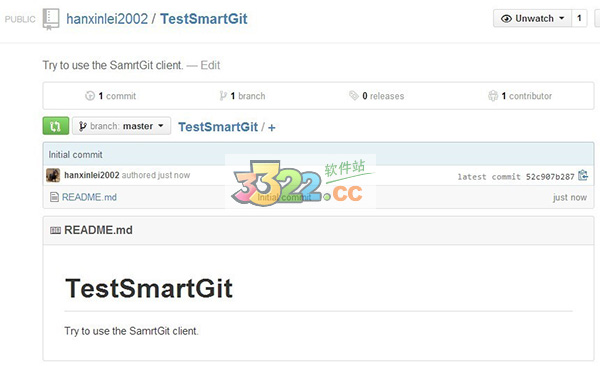Click the green compare and review button
The height and width of the screenshot is (366, 600).
click(56, 126)
